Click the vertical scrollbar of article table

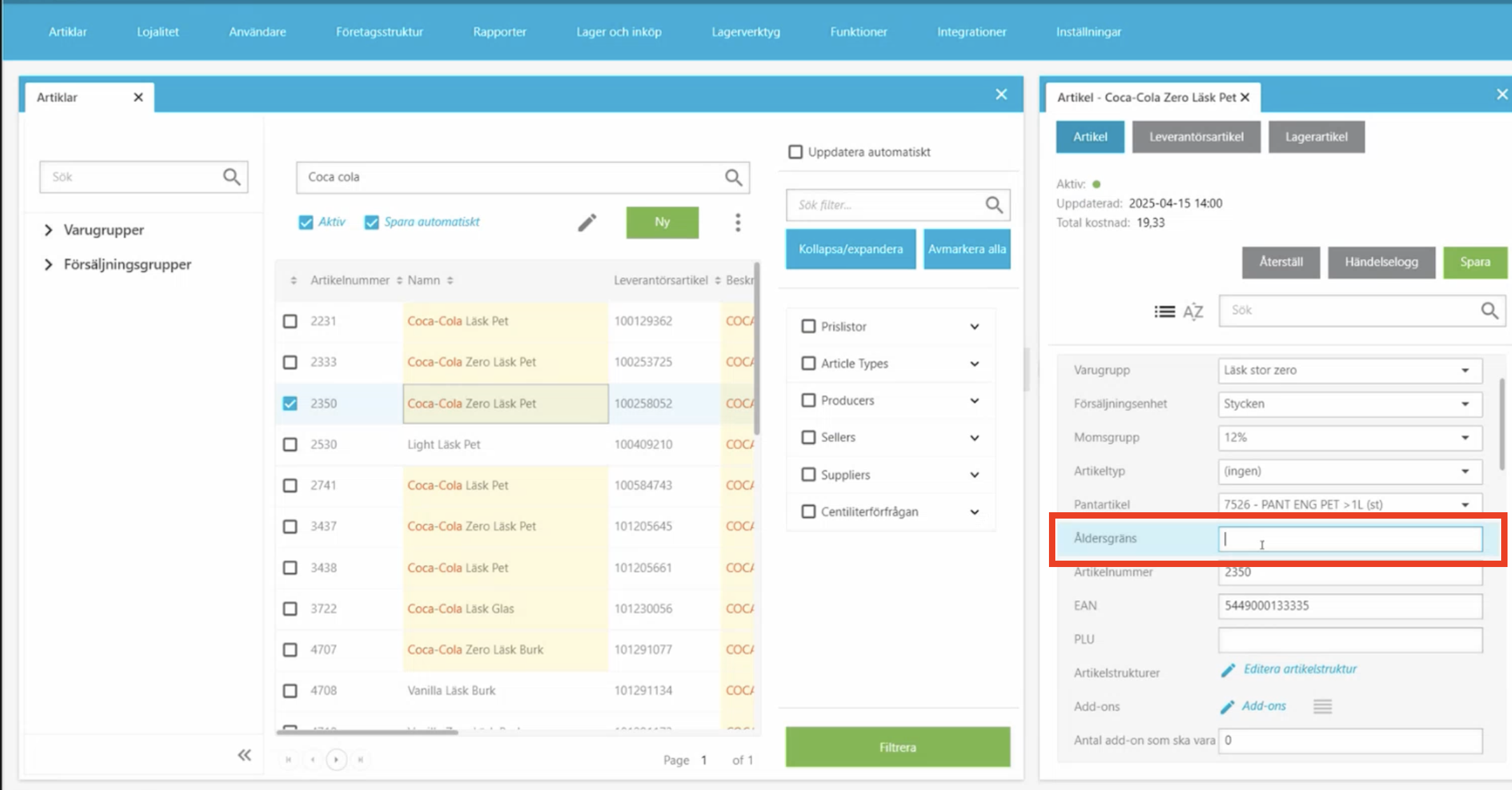[x=757, y=348]
